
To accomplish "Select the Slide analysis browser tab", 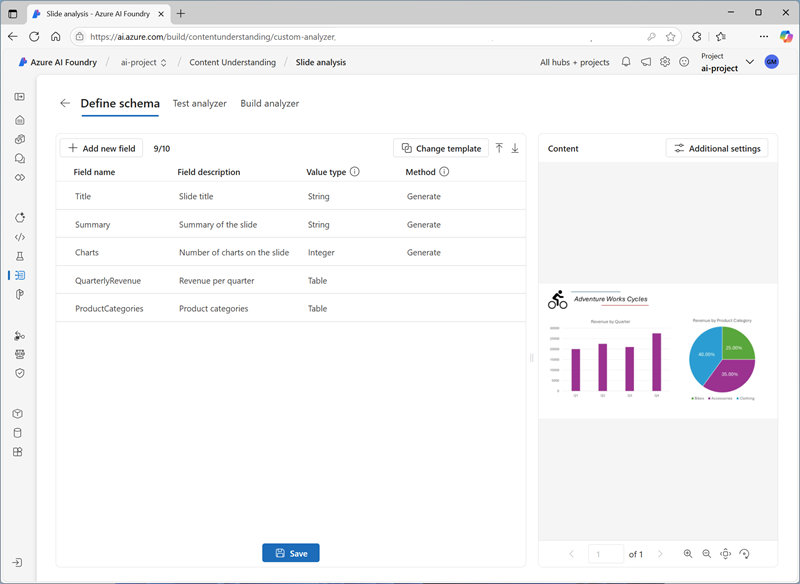I will pyautogui.click(x=98, y=14).
